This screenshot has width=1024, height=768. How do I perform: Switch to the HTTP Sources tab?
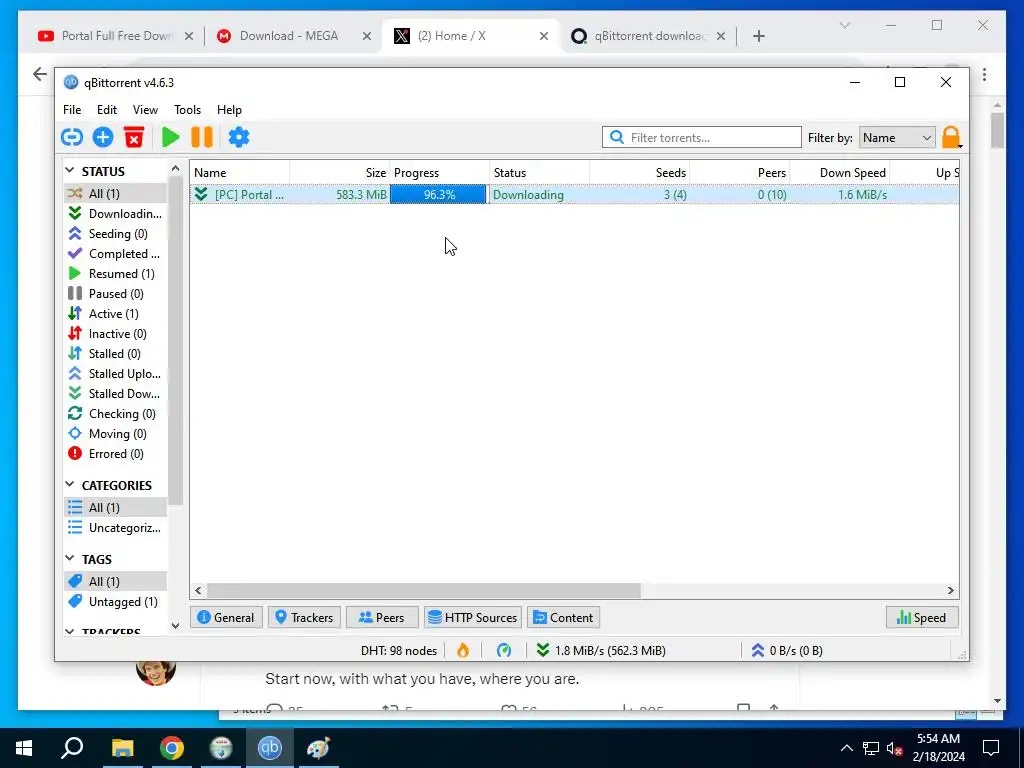click(x=473, y=617)
